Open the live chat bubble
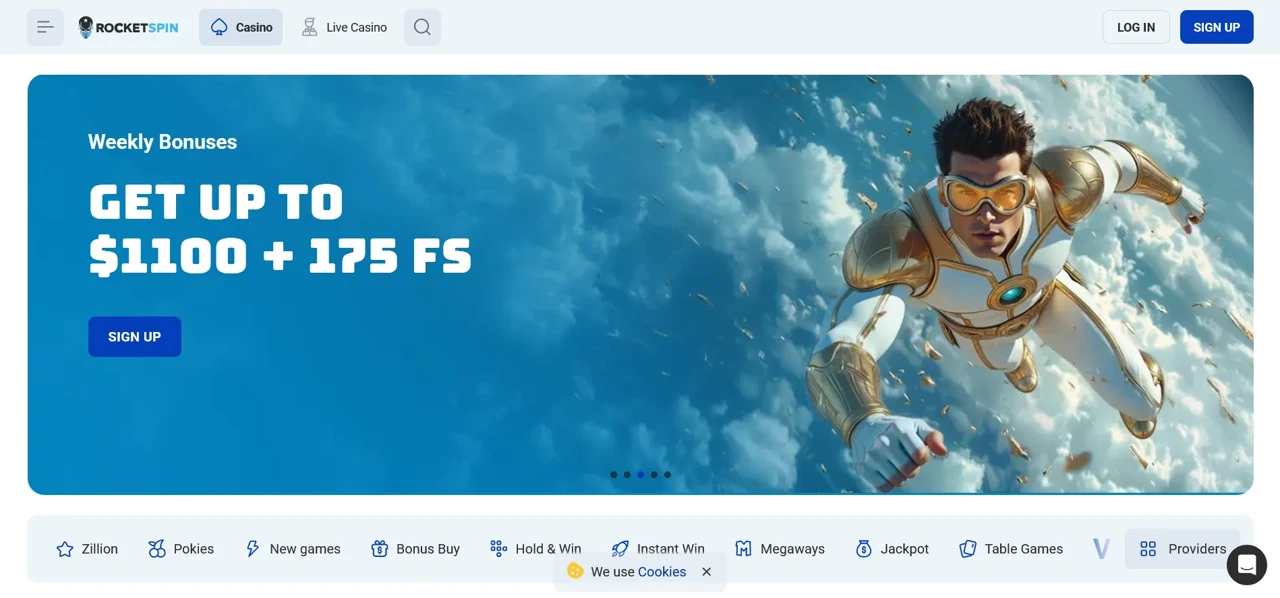This screenshot has width=1280, height=598. [1247, 565]
